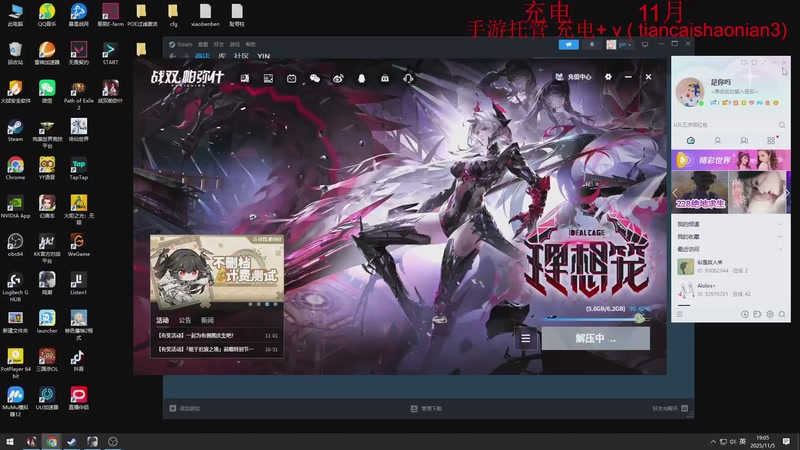Open the news item dated 10-31
This screenshot has height=450, width=800.
point(218,349)
